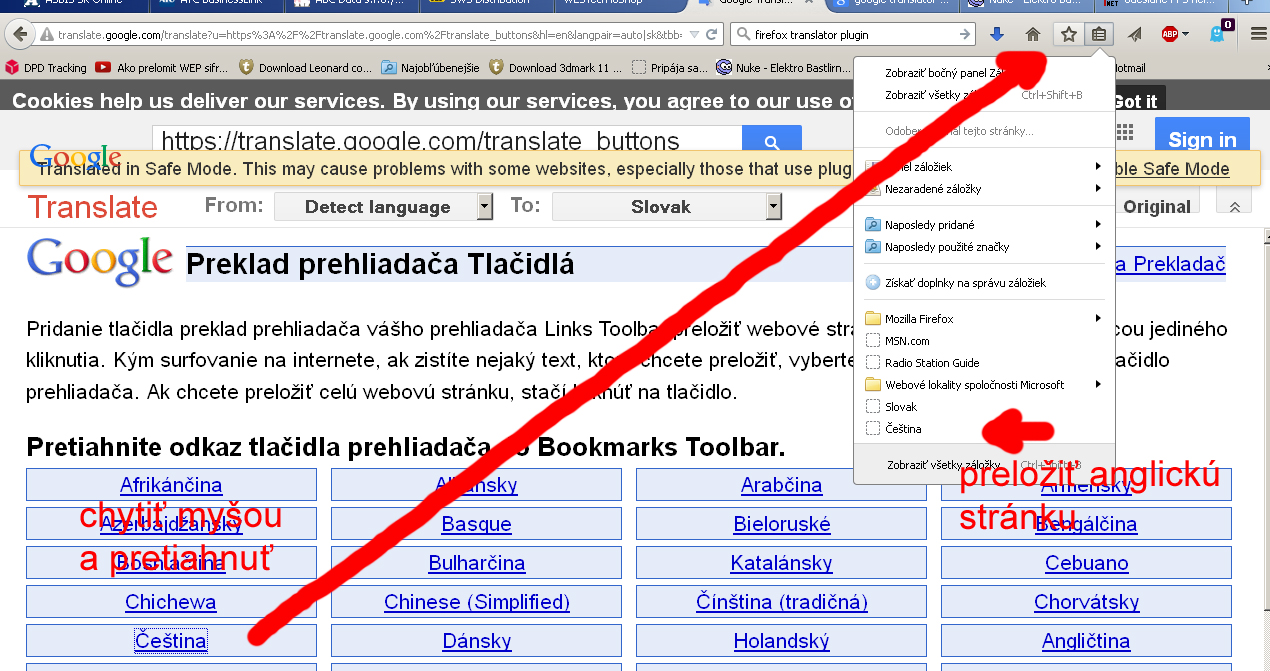
Task: Open the Ako prelomit WEP bookmark
Action: 162,68
